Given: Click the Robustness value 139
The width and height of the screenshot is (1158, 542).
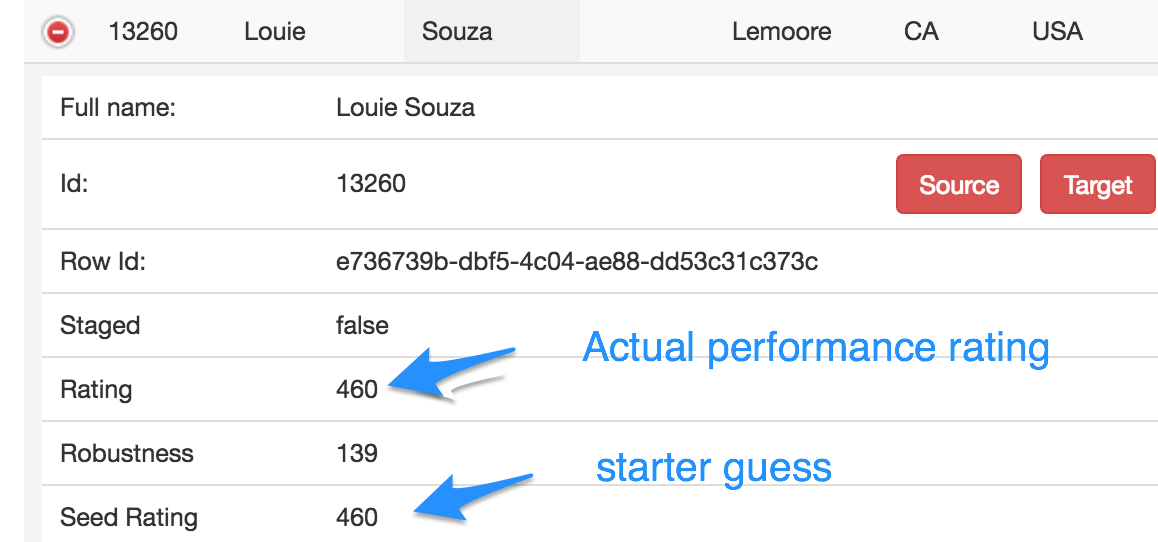Looking at the screenshot, I should pyautogui.click(x=357, y=453).
